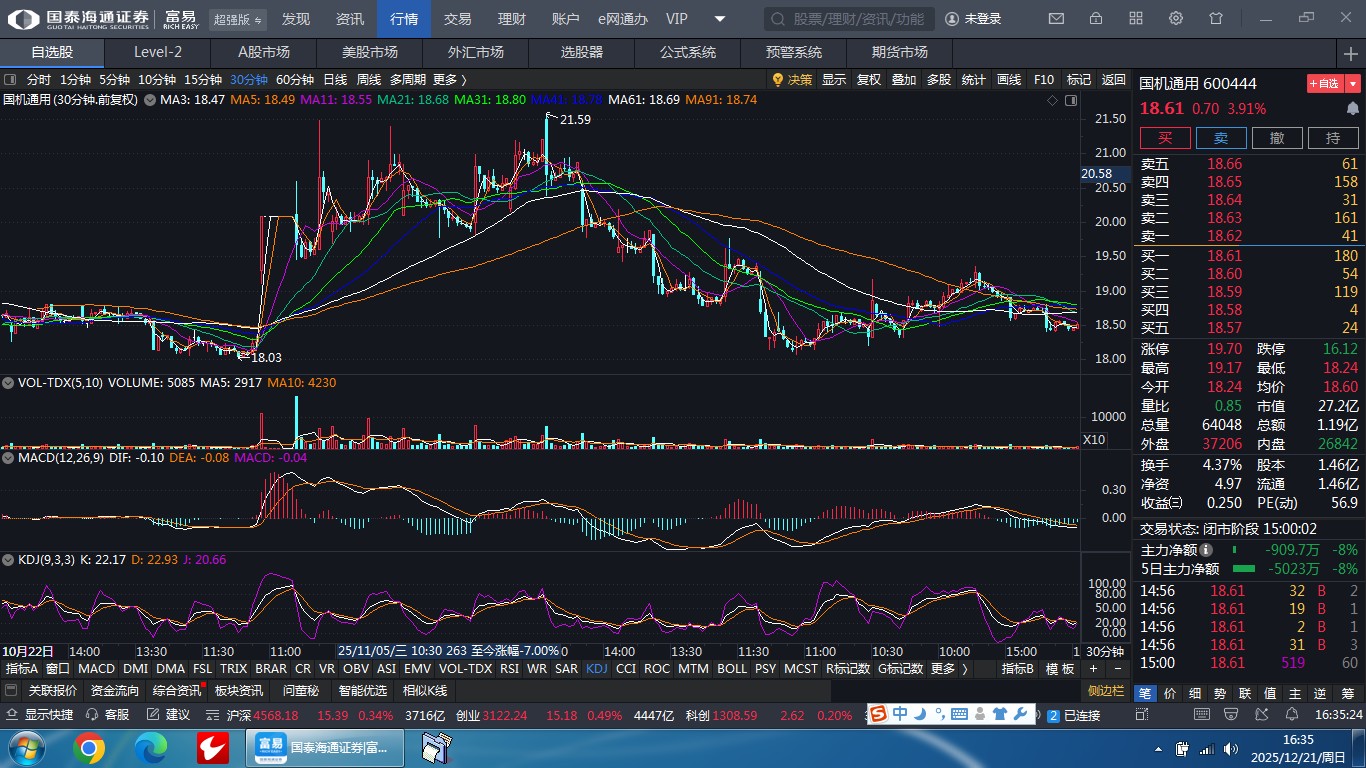Select the A股市场 tab

coord(264,53)
